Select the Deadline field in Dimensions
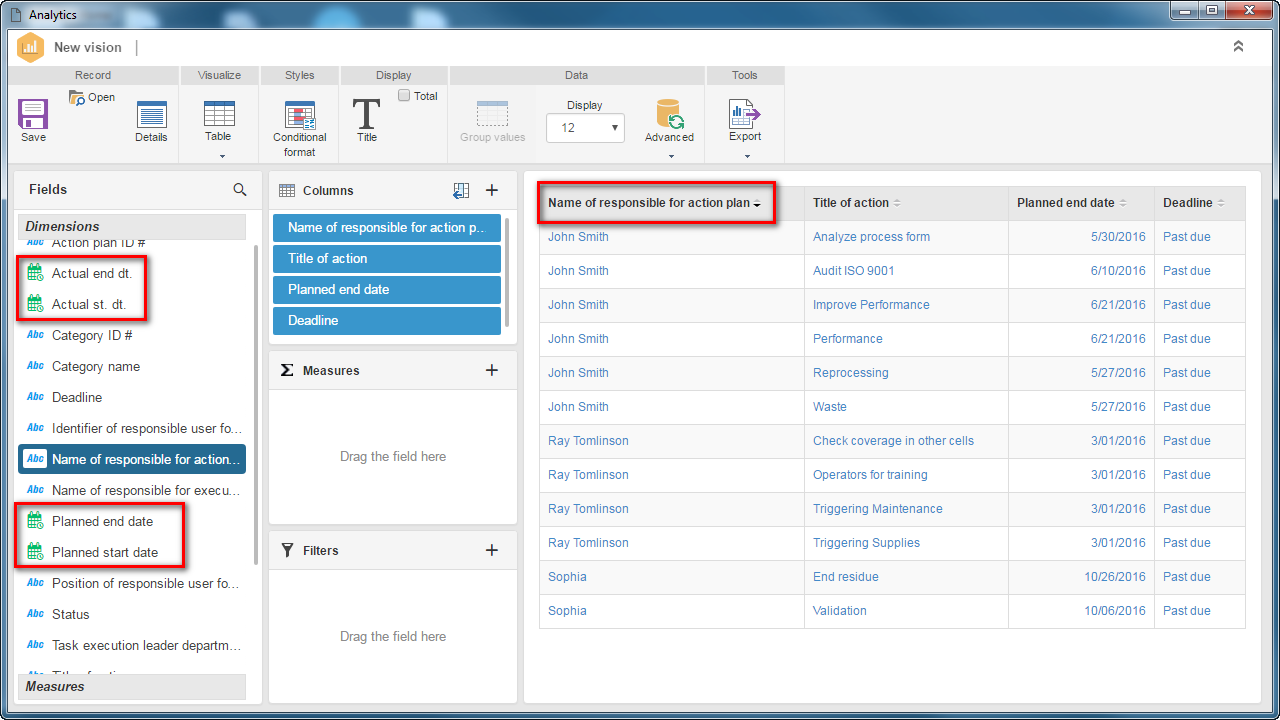This screenshot has height=720, width=1280. pos(132,397)
